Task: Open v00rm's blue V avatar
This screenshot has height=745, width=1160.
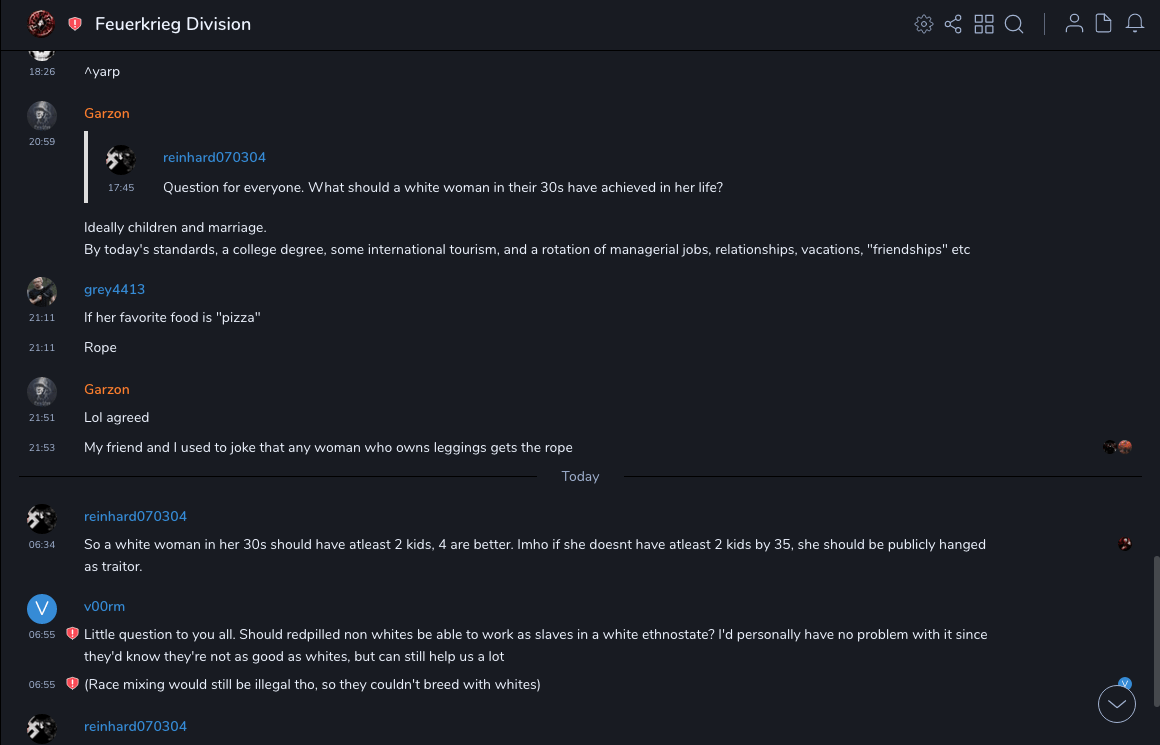Action: coord(41,609)
